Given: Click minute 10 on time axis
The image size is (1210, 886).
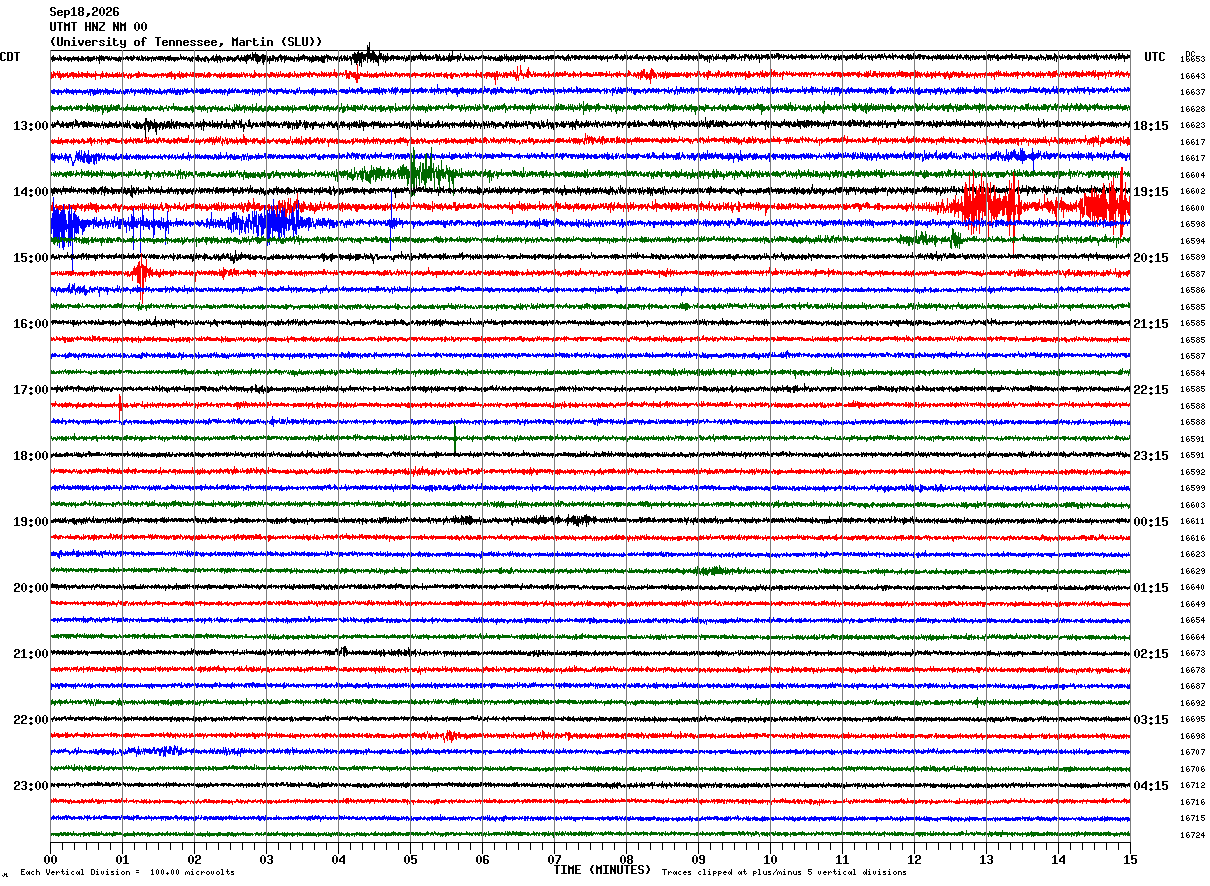Looking at the screenshot, I should pyautogui.click(x=770, y=860).
